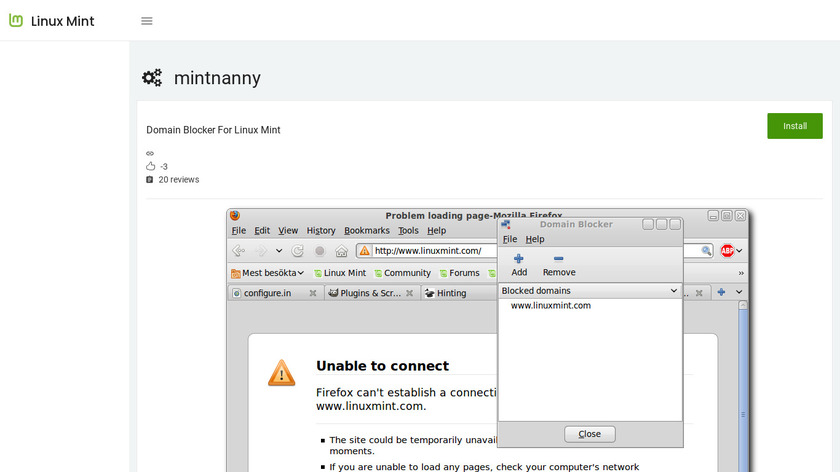Open the Linux Mint bookmark
This screenshot has width=840, height=472.
(x=340, y=273)
